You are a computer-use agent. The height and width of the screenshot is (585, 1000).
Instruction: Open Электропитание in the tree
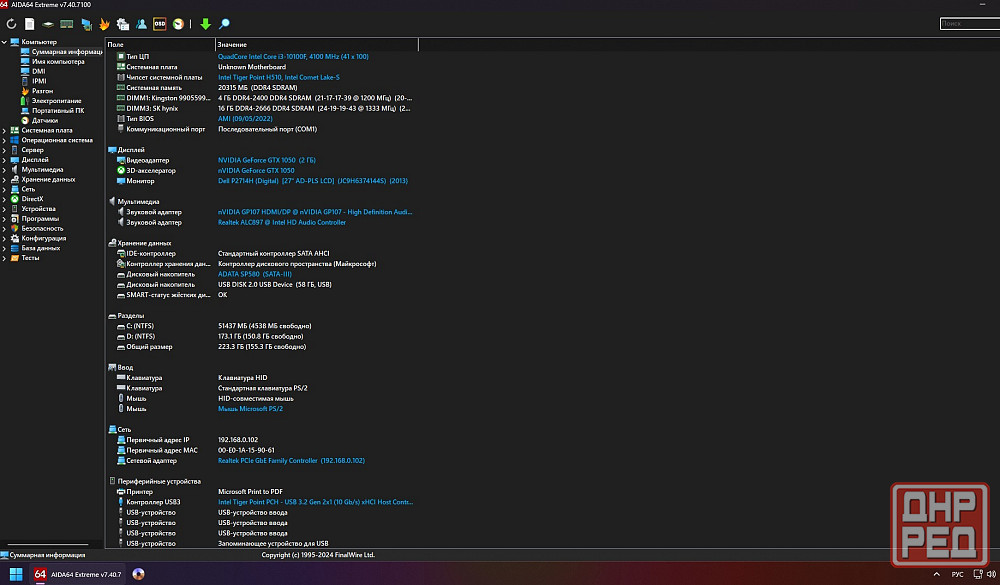pyautogui.click(x=56, y=101)
